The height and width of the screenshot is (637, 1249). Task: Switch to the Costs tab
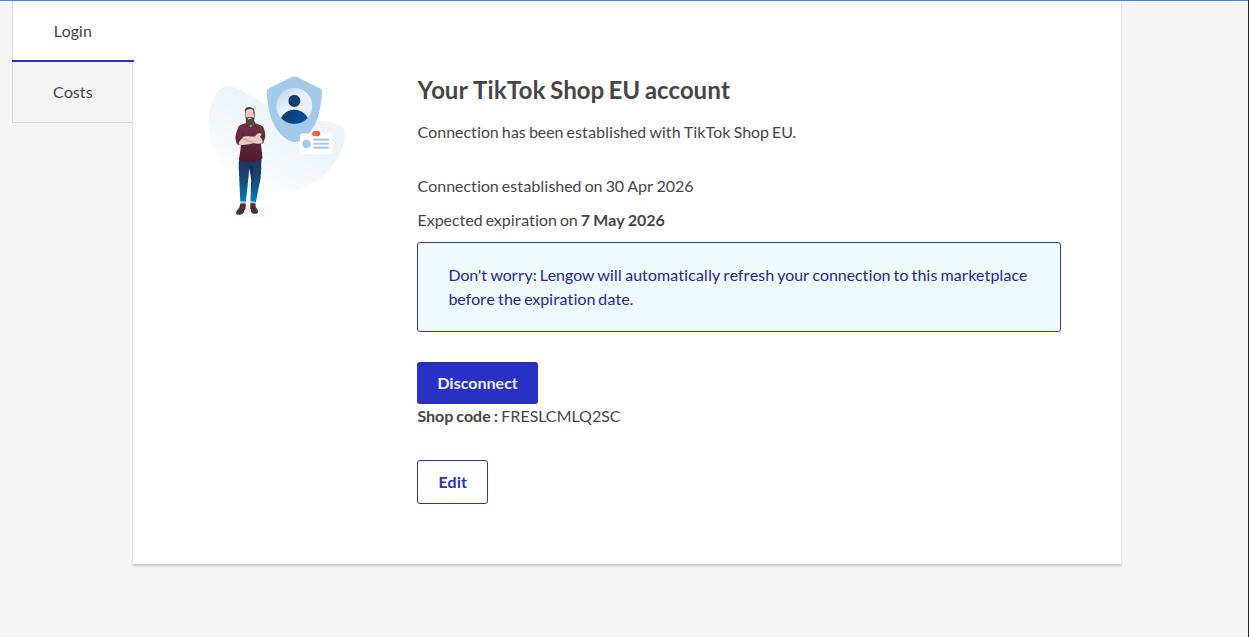[x=73, y=92]
